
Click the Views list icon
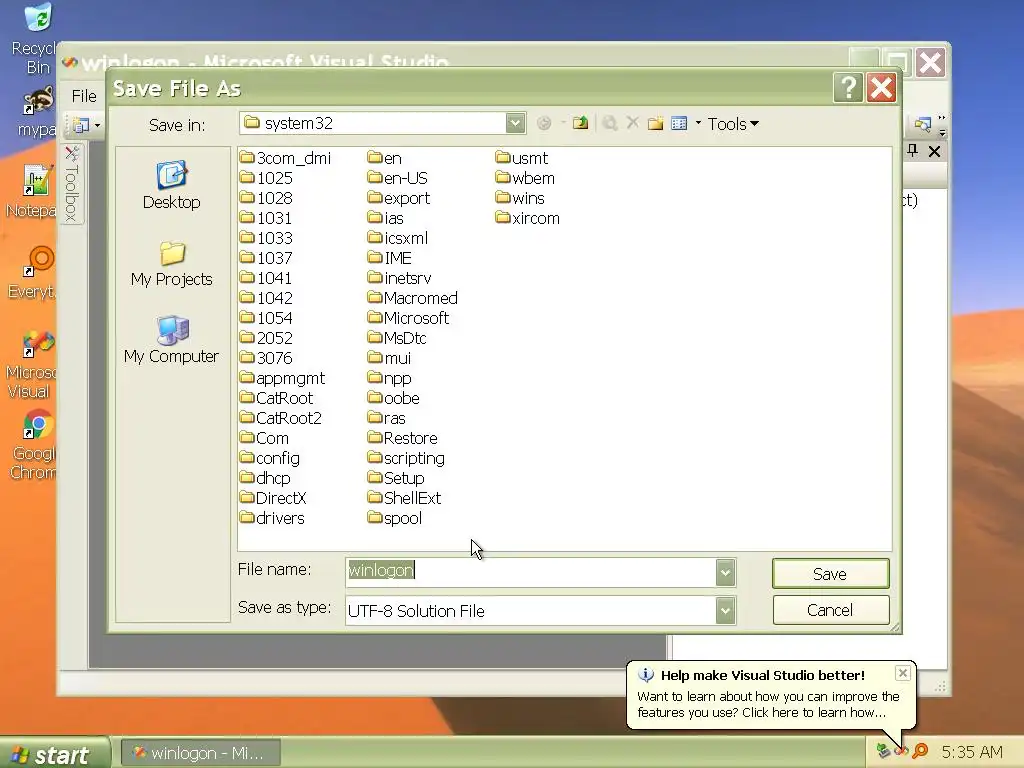(679, 123)
